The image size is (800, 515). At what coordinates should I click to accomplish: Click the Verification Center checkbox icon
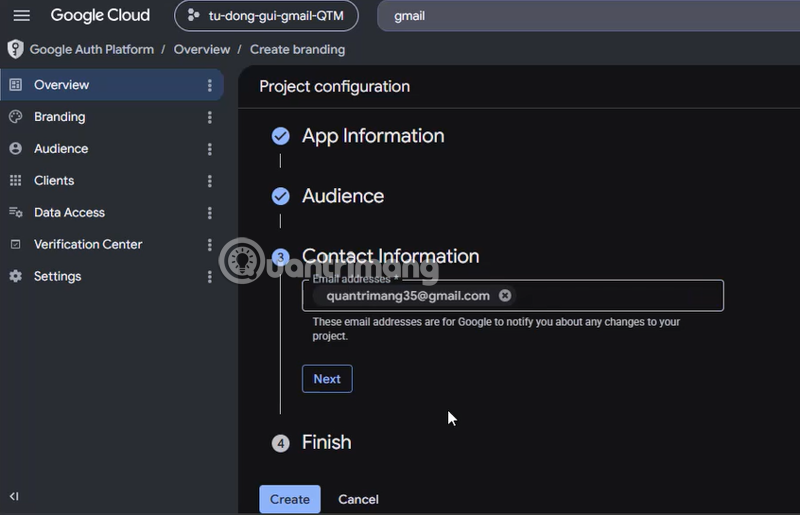(x=16, y=244)
